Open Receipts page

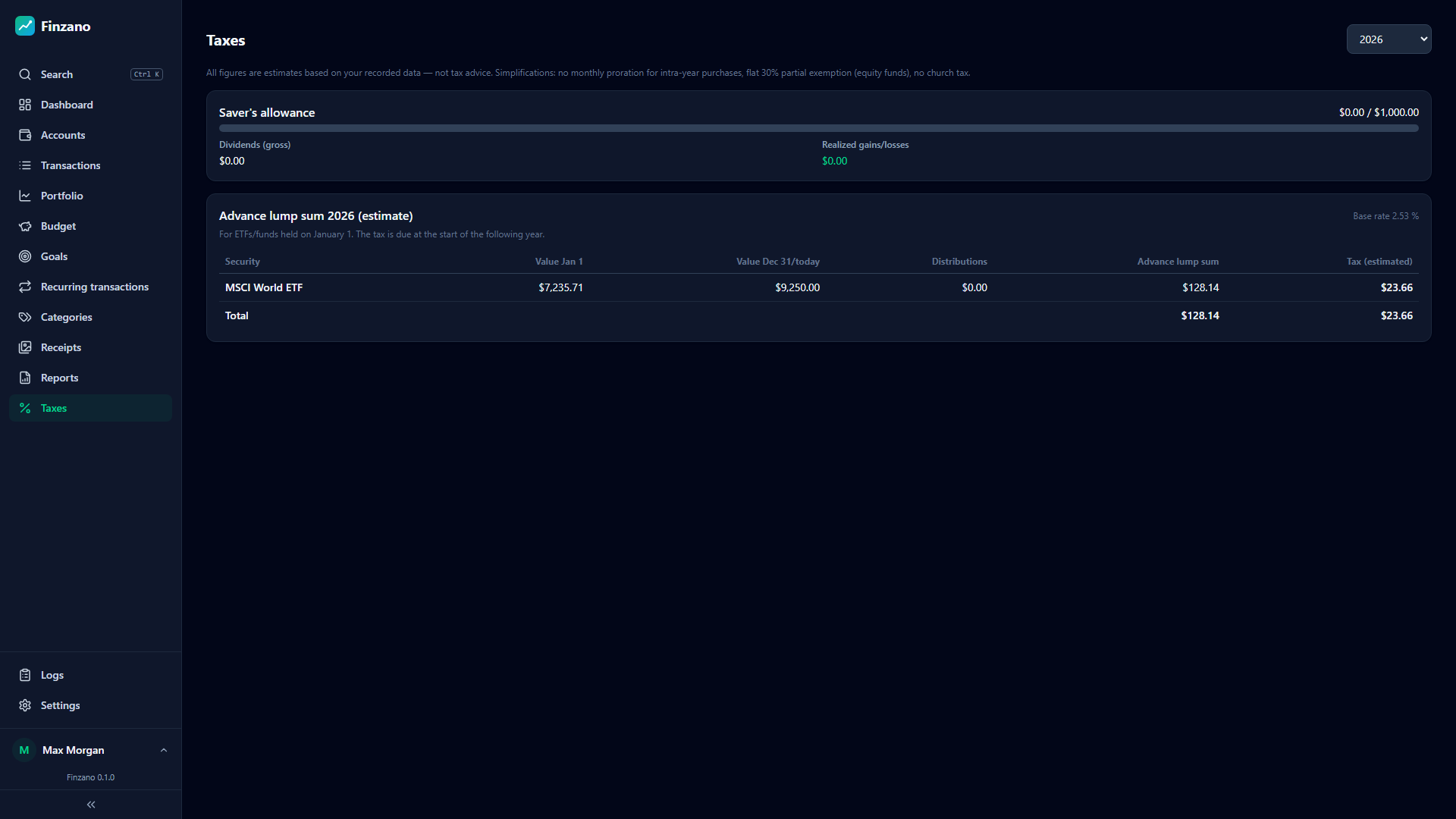90,347
